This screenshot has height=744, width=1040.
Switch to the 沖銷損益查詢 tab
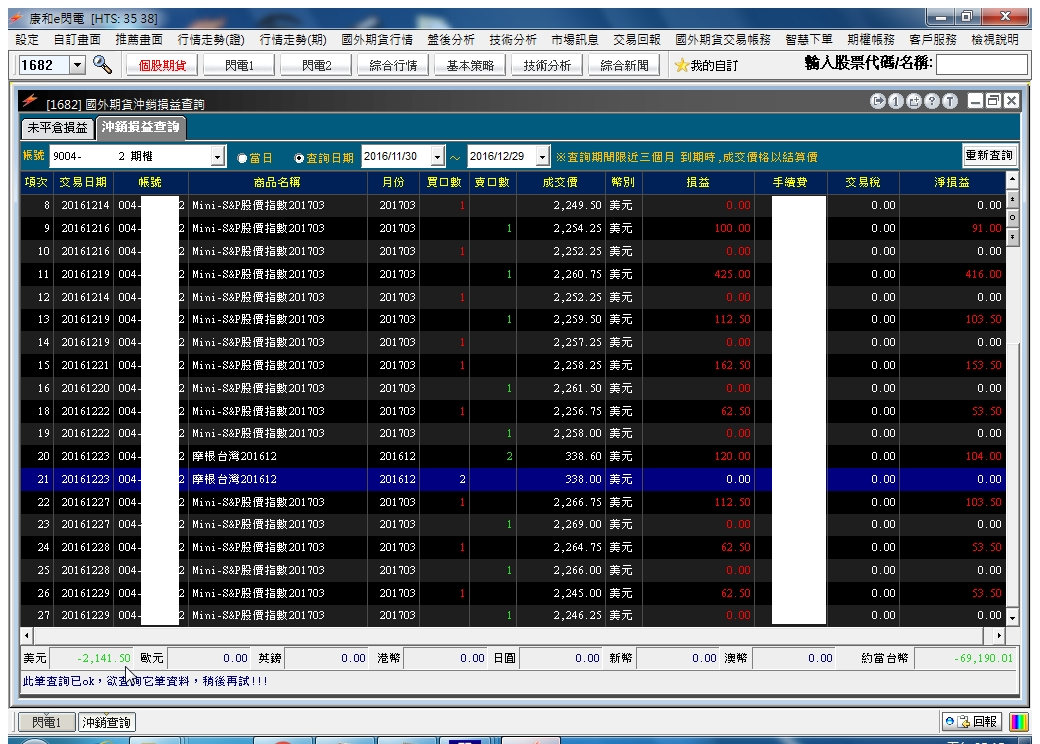[141, 127]
